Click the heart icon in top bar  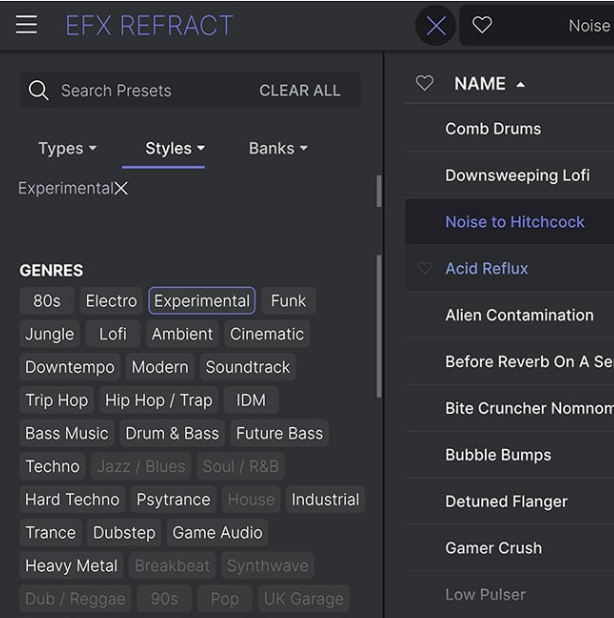[482, 26]
